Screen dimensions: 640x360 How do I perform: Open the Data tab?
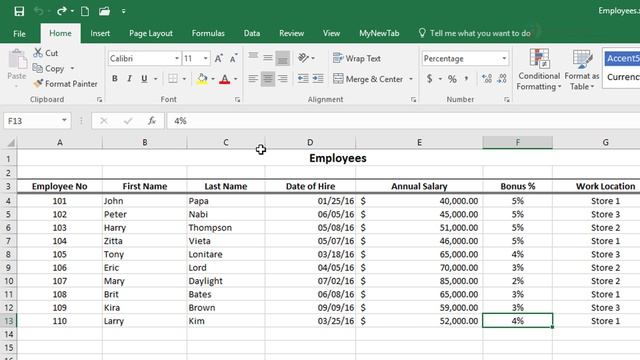[252, 33]
